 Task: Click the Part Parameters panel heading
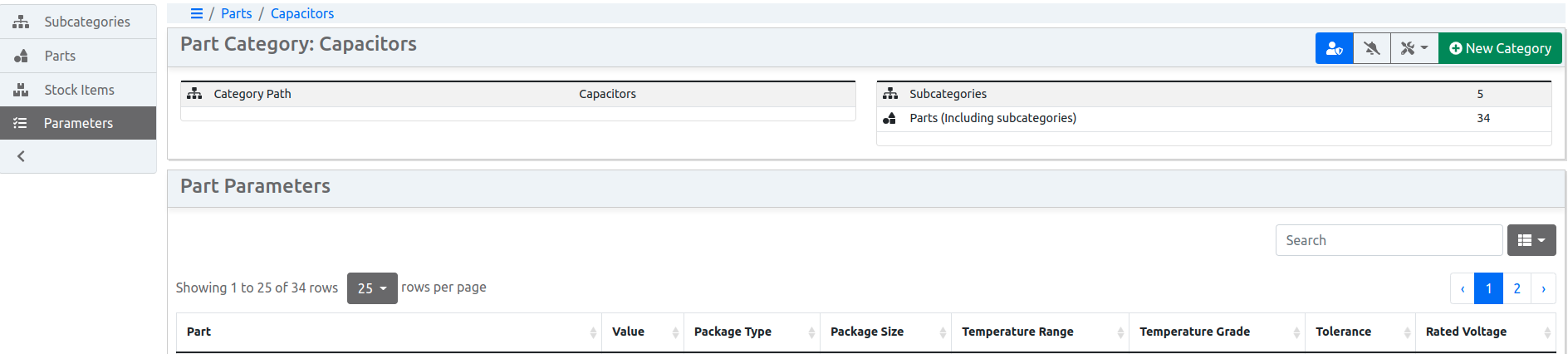(256, 186)
